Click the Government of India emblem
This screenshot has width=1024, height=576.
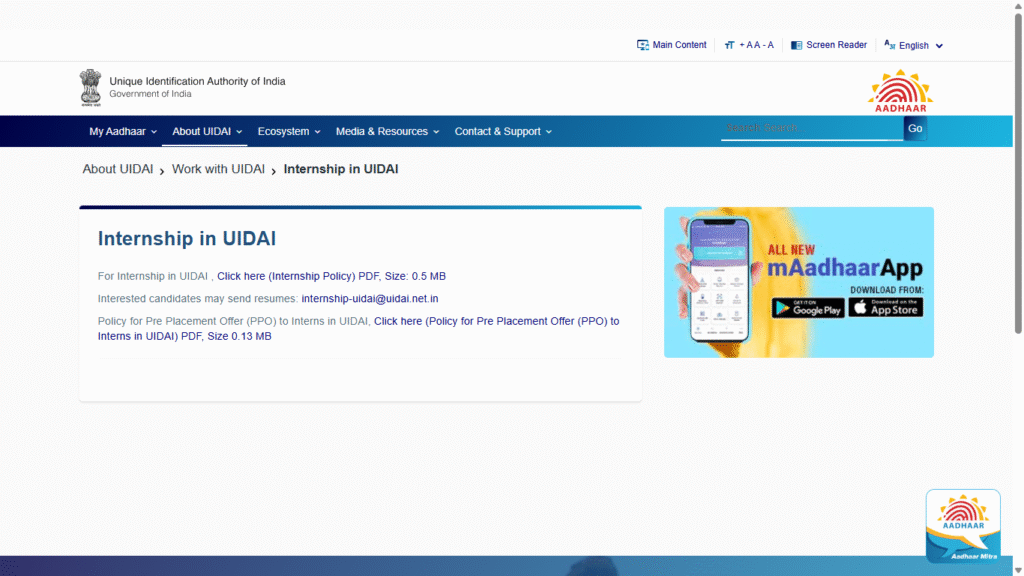(x=91, y=88)
